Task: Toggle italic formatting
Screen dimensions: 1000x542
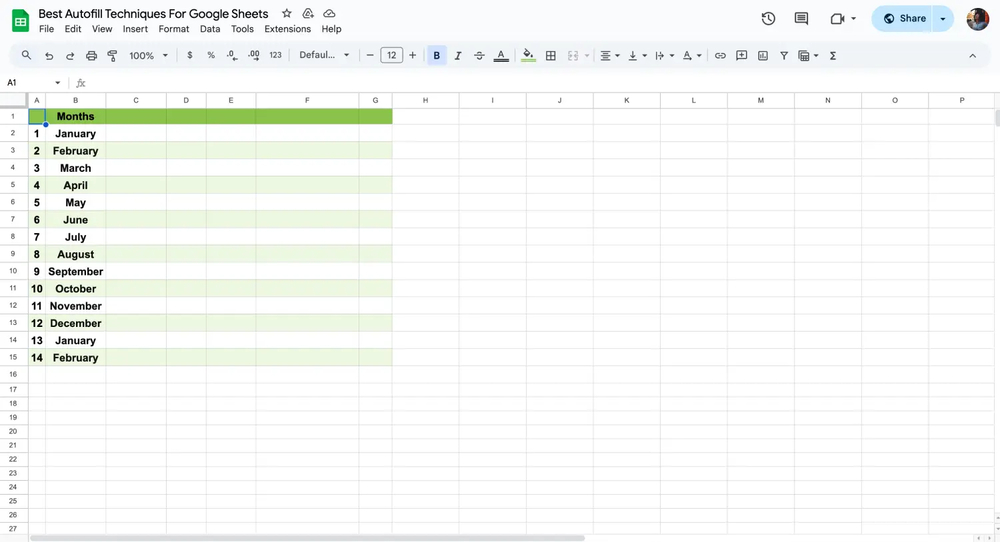Action: pos(458,56)
